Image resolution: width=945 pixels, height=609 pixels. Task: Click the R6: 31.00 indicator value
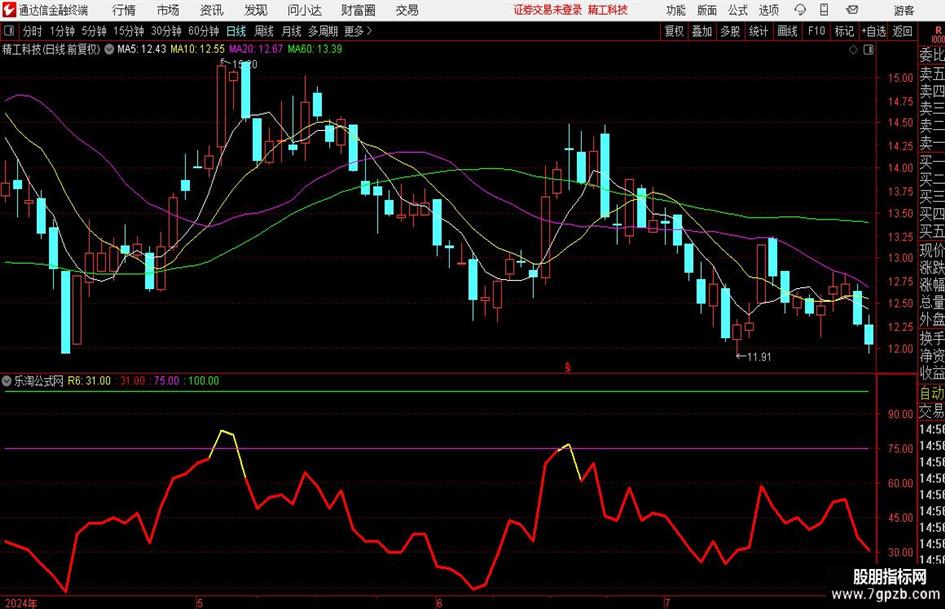[89, 381]
